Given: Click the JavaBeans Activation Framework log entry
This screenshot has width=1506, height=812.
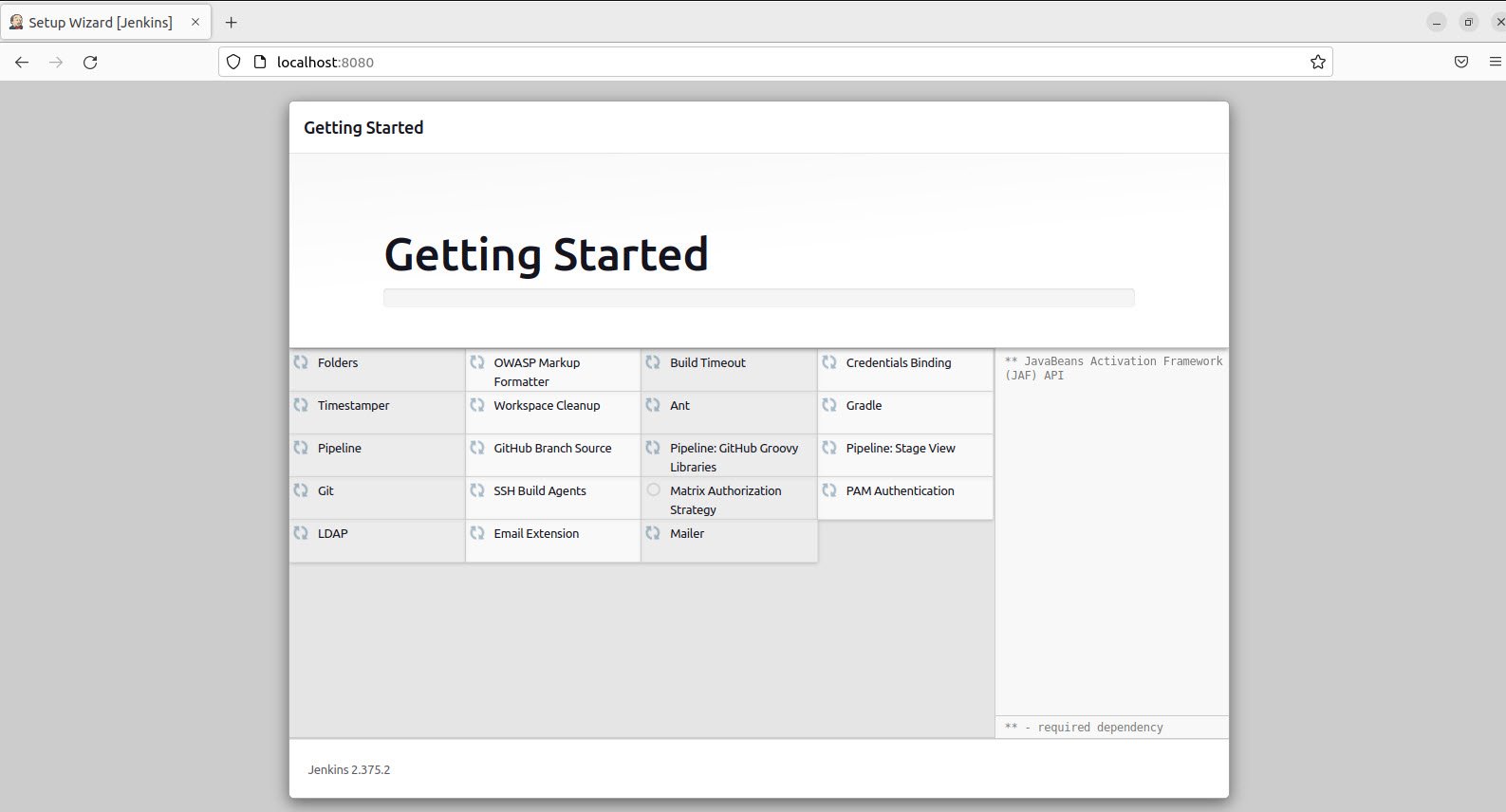Looking at the screenshot, I should [1113, 368].
